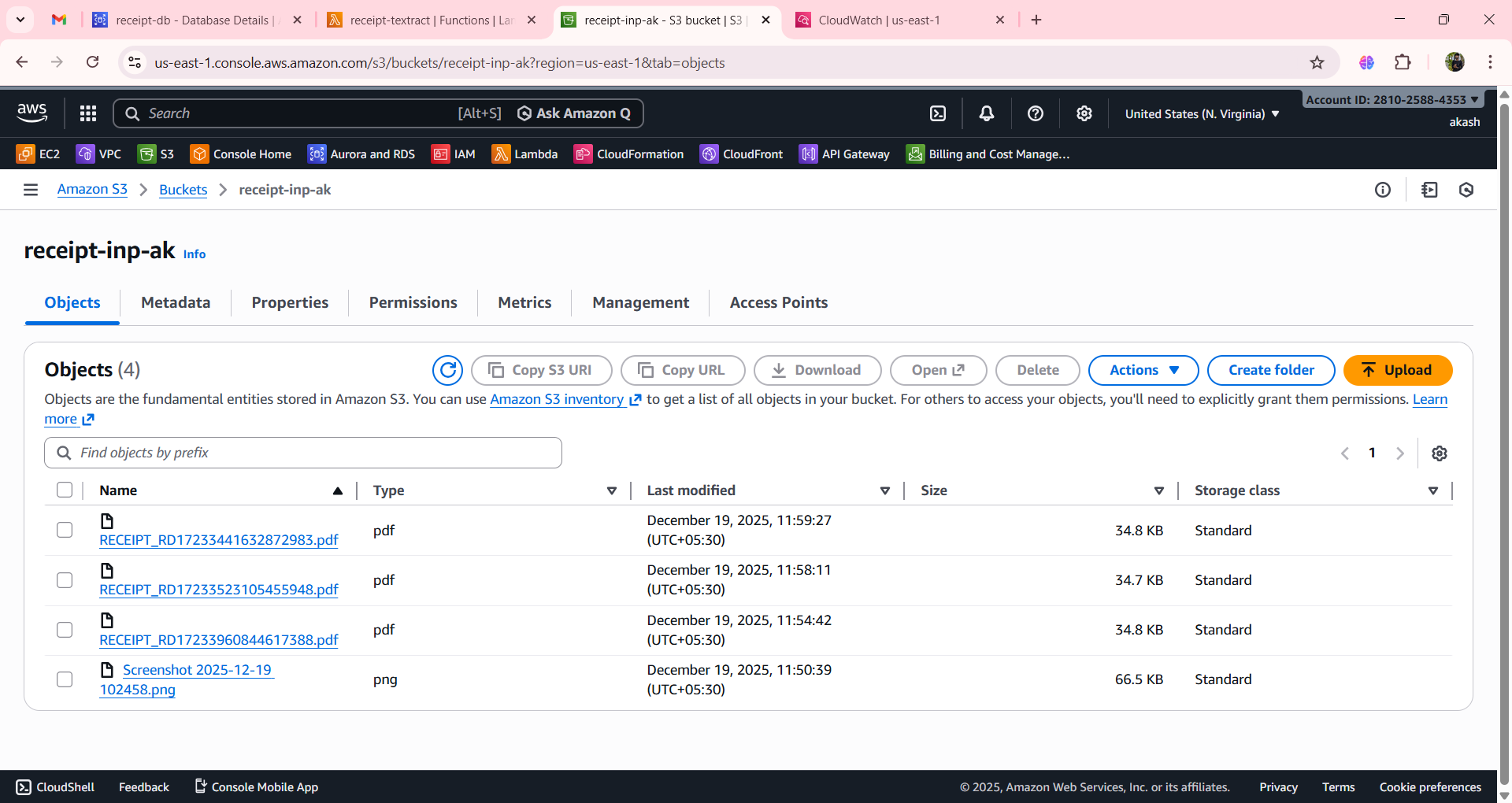1512x803 pixels.
Task: Select the S3 service shortcut
Action: 155,154
